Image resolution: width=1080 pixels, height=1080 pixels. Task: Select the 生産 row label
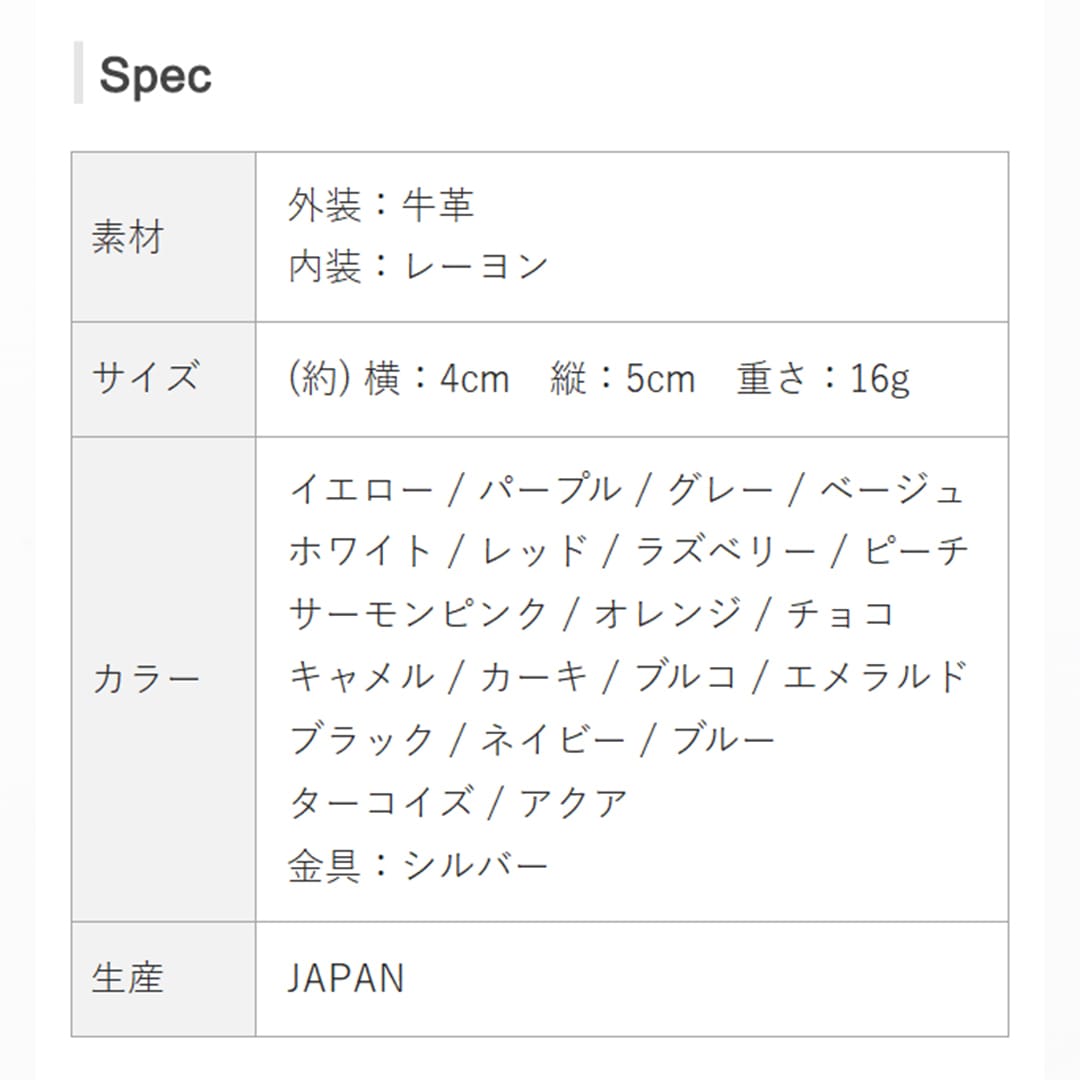pos(127,978)
